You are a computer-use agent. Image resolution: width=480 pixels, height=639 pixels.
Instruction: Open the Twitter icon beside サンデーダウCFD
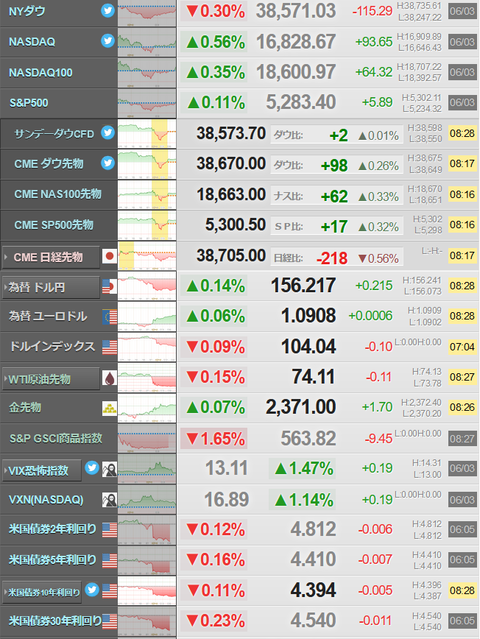pyautogui.click(x=108, y=132)
